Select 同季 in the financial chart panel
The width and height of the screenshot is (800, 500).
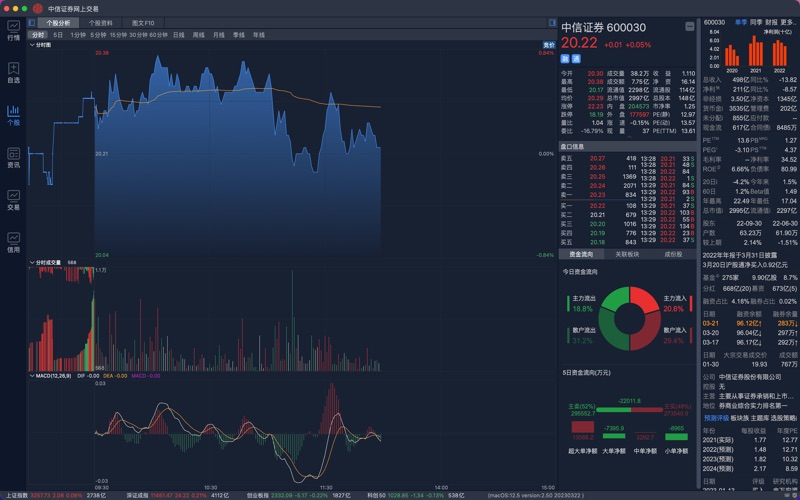755,21
